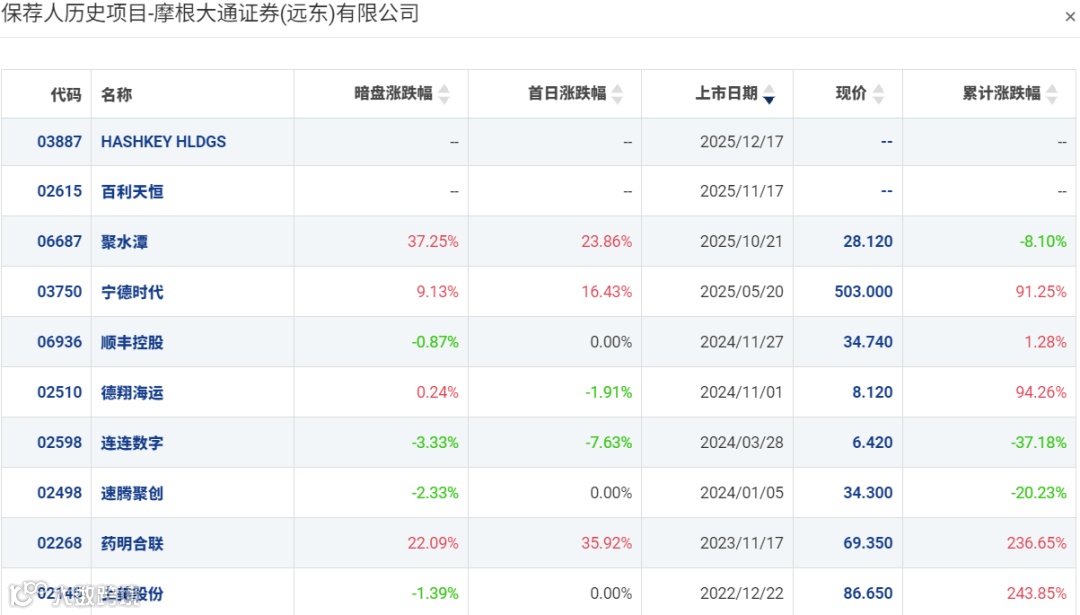The height and width of the screenshot is (615, 1080).
Task: Open stock code 02615
Action: click(x=59, y=191)
